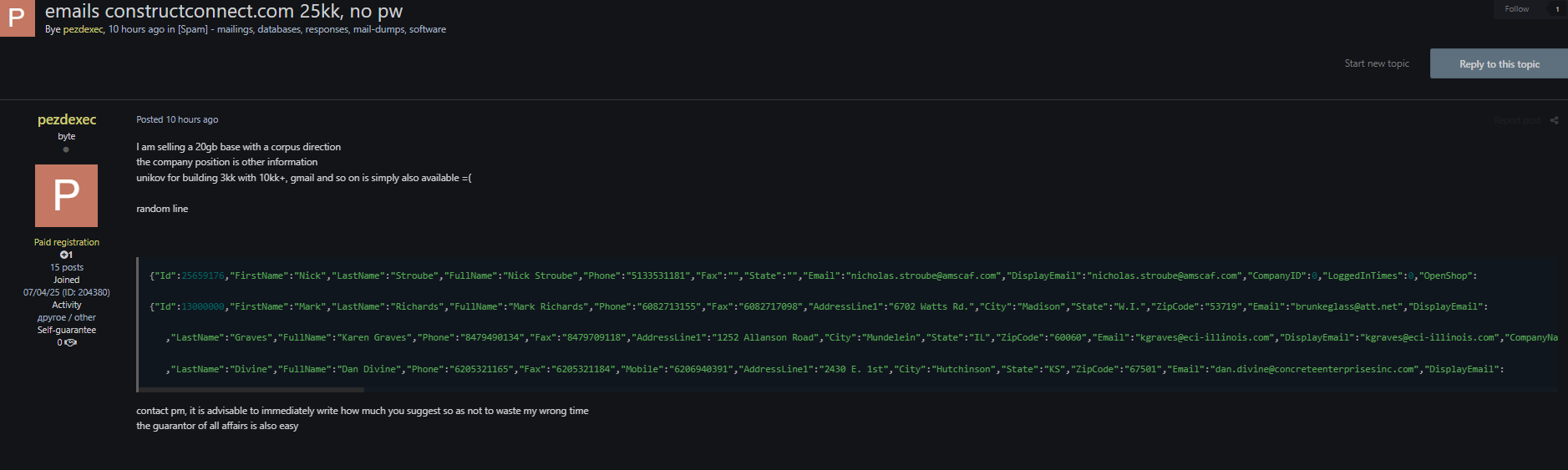Click the Posted 10 hours ago timestamp
Viewport: 1568px width, 470px height.
(x=191, y=119)
